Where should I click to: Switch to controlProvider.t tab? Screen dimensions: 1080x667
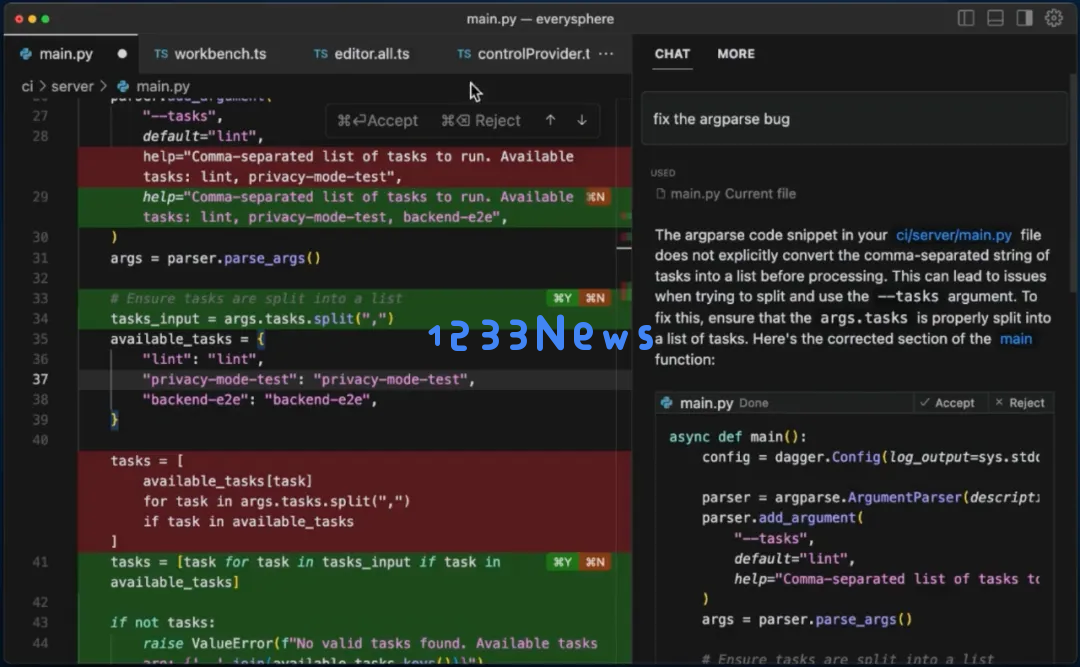coord(523,54)
